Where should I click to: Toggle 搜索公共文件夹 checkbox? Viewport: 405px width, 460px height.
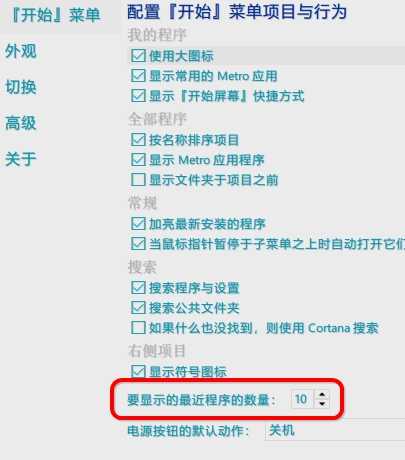click(138, 308)
